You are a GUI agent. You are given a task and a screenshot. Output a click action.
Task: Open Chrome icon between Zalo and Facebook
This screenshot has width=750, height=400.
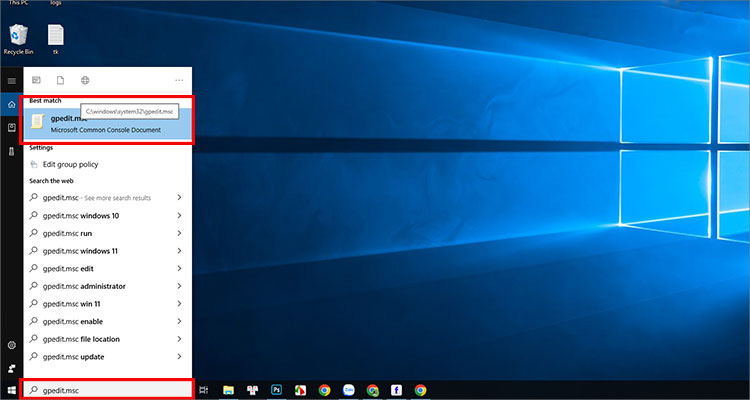(373, 390)
